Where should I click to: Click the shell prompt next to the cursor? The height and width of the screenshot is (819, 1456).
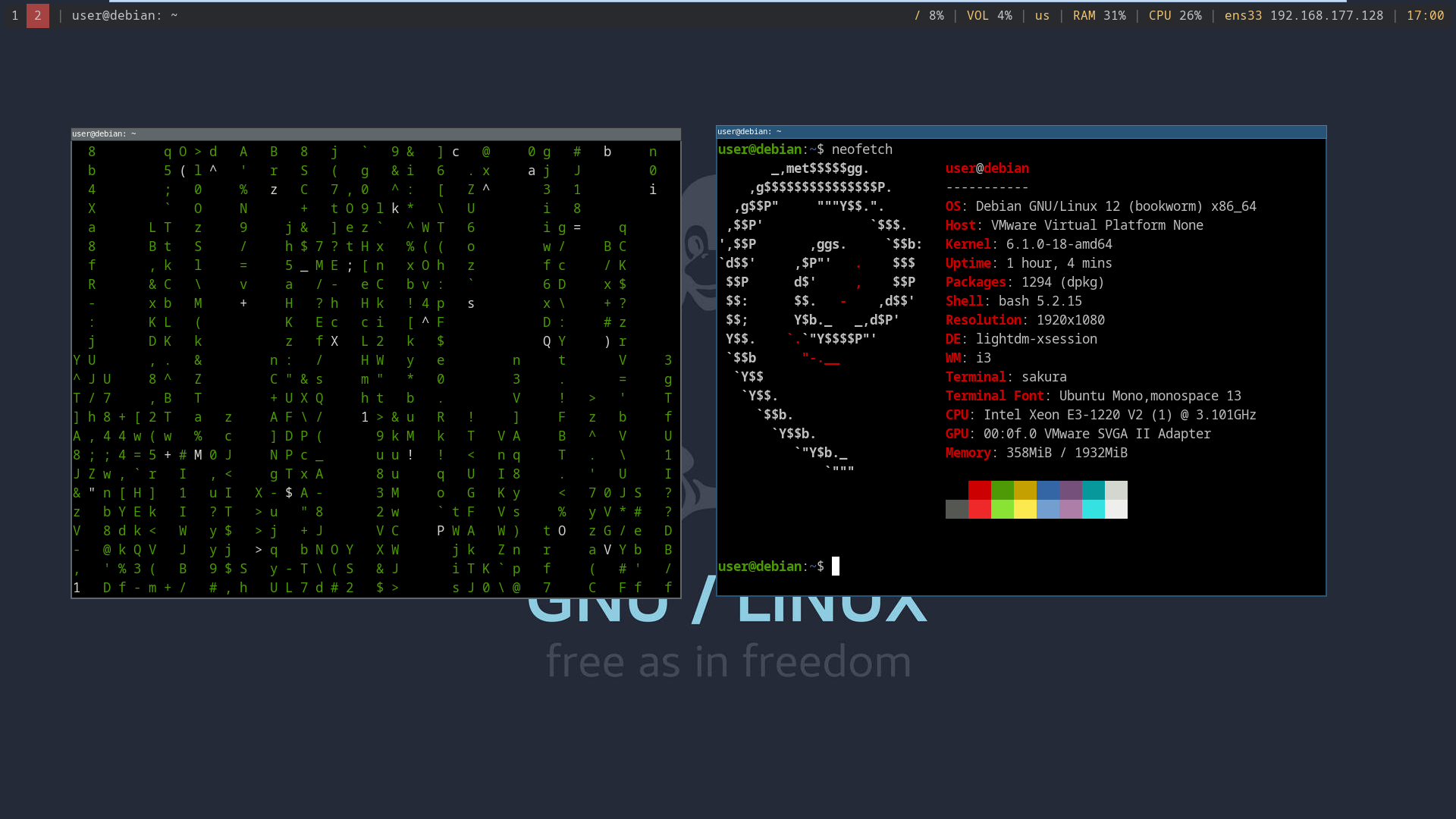[770, 566]
